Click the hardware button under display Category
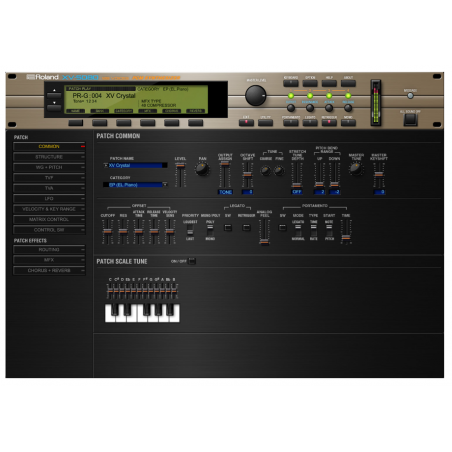 tap(124, 123)
